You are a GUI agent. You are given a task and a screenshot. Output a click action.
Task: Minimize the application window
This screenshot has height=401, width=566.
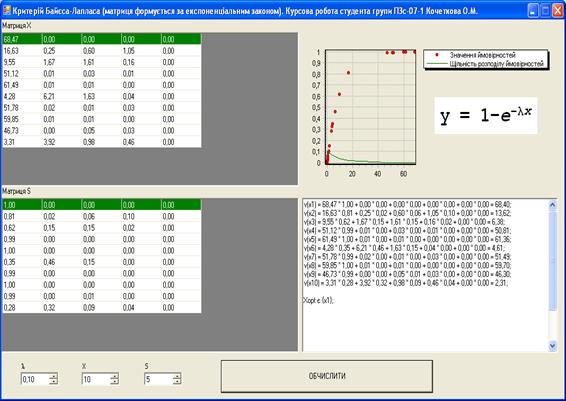pos(533,10)
